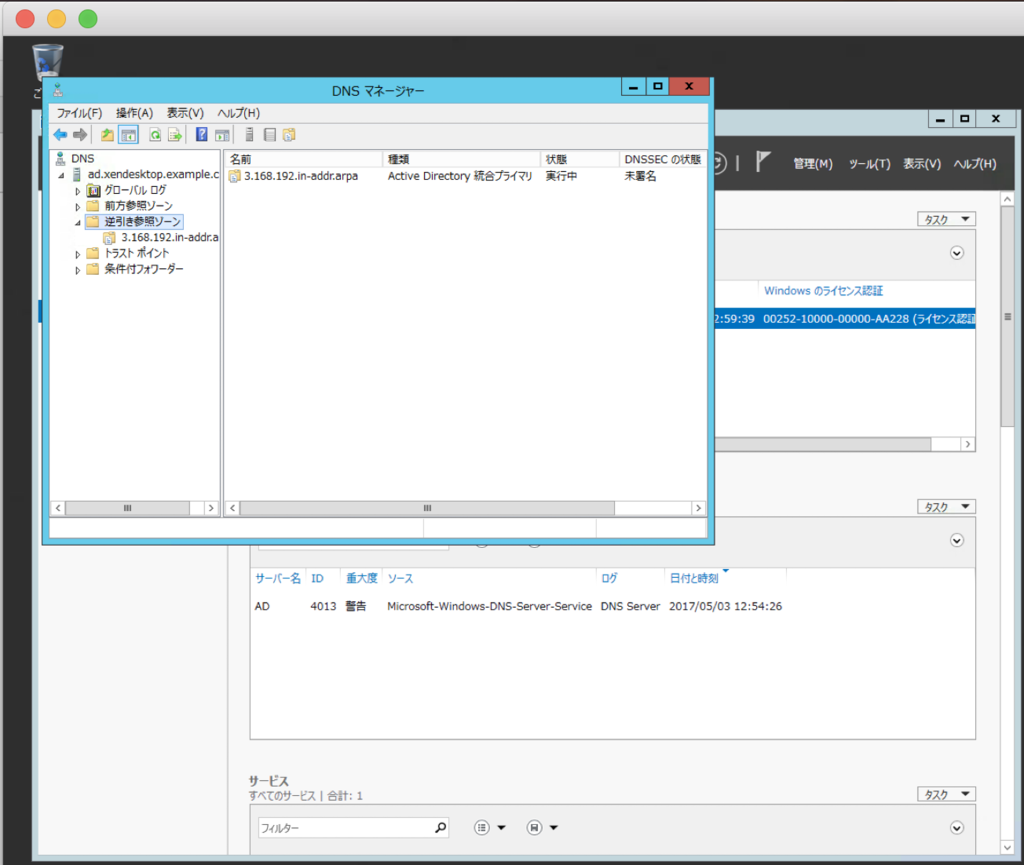
Task: Collapse the top panel chevron in Server Manager
Action: 957,253
